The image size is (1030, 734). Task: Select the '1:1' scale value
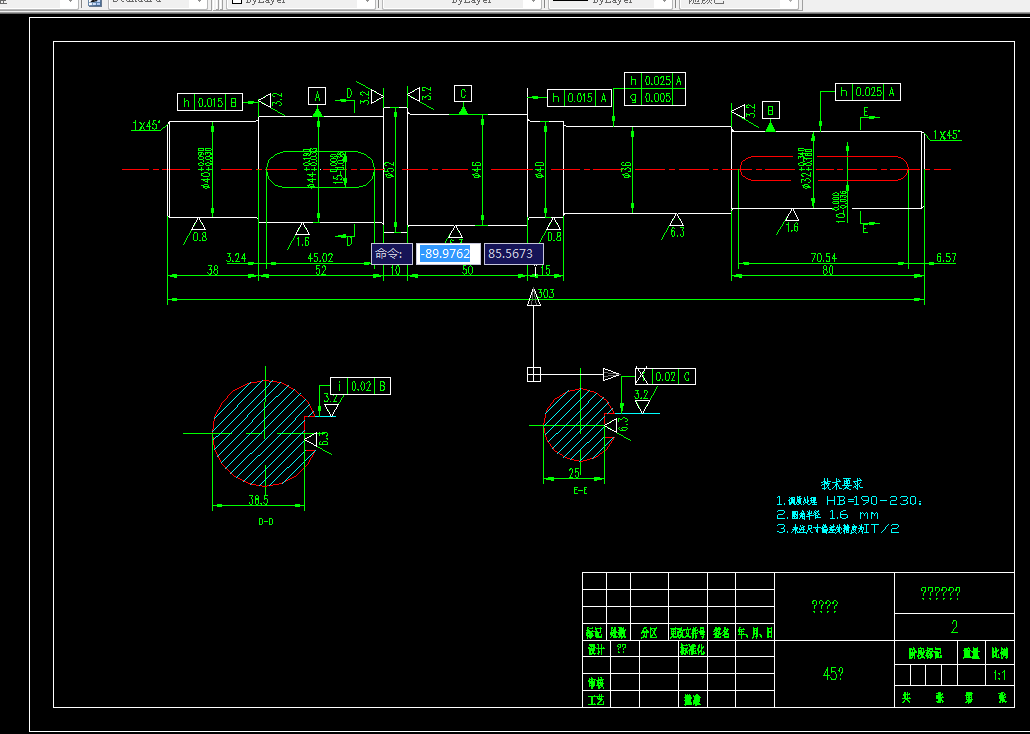point(1000,675)
